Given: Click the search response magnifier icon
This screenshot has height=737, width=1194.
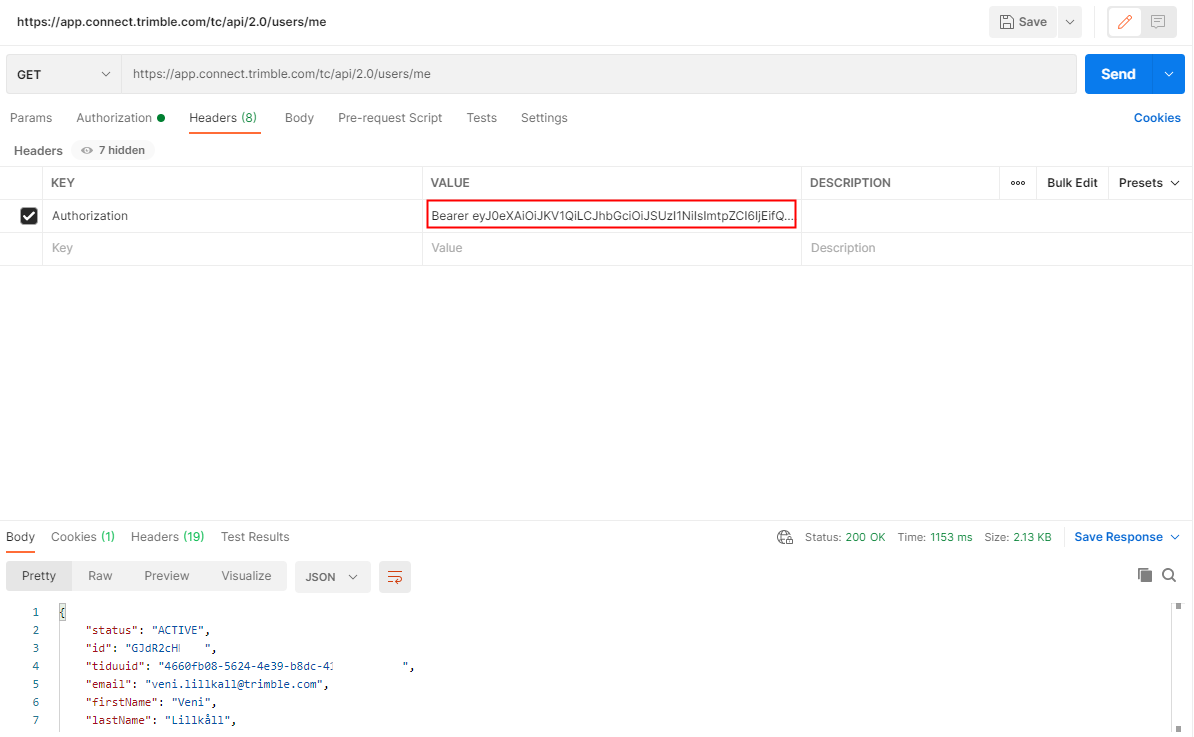Looking at the screenshot, I should (1169, 575).
